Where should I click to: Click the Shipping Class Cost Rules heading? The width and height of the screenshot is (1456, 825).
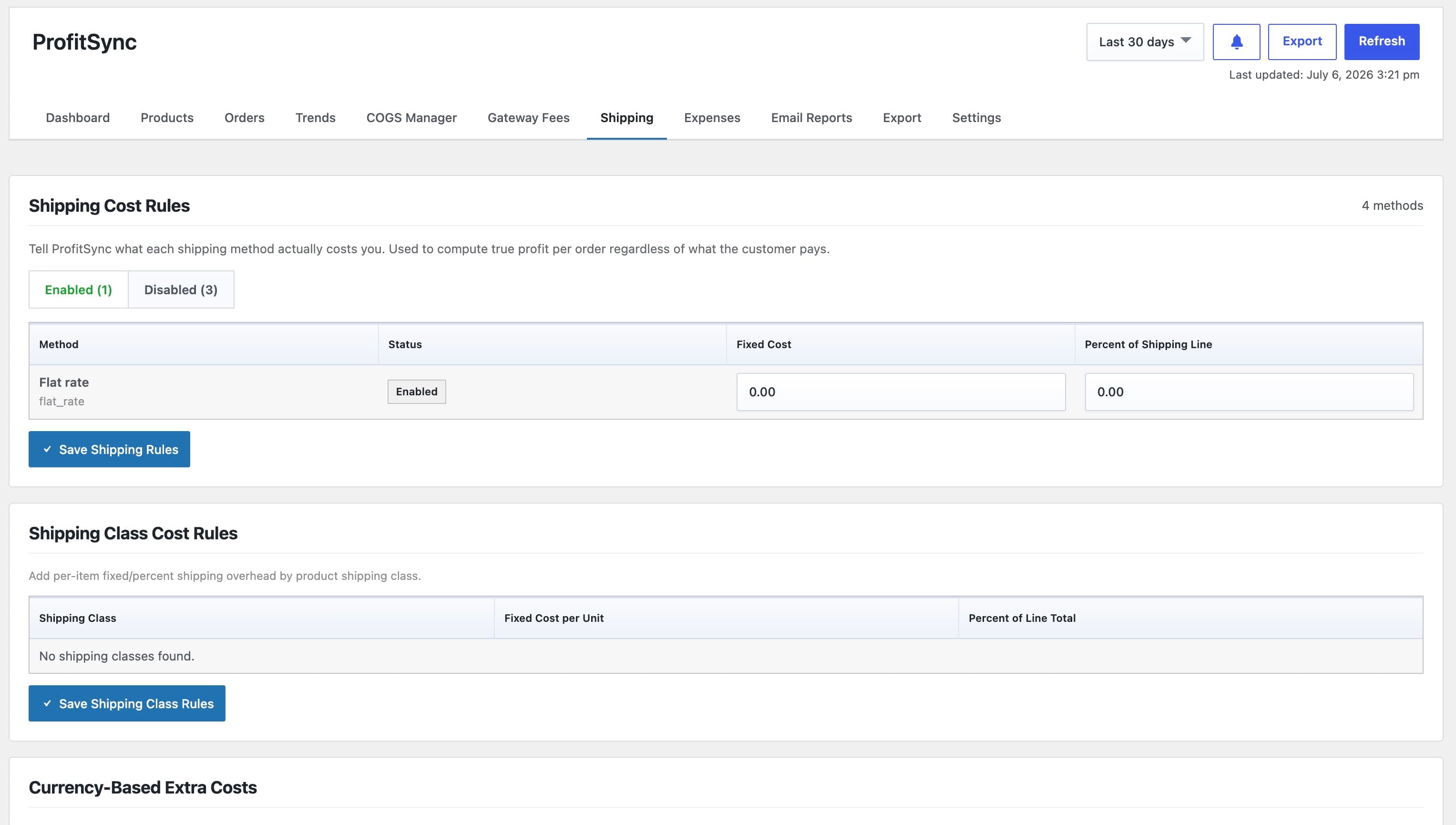133,533
